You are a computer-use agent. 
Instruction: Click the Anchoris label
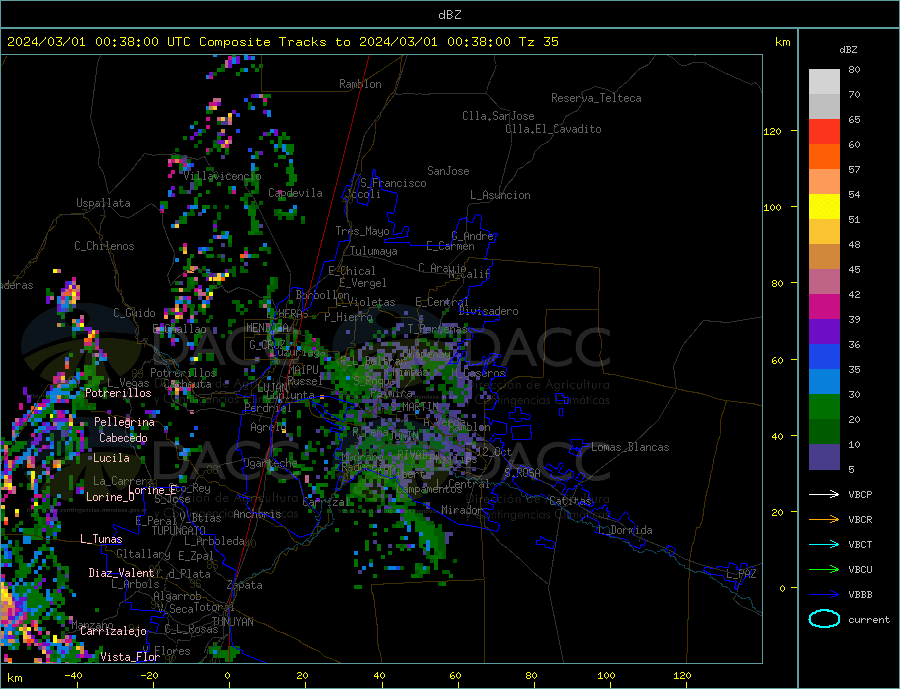pyautogui.click(x=257, y=514)
